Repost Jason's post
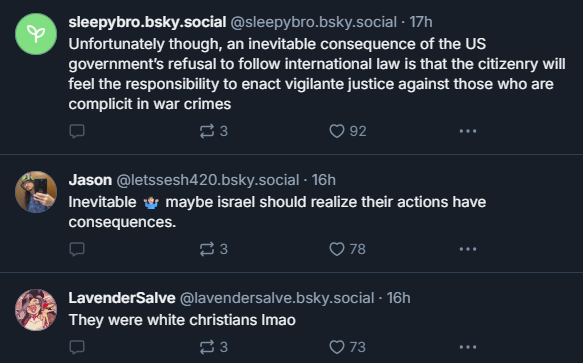Image resolution: width=583 pixels, height=363 pixels. [213, 249]
